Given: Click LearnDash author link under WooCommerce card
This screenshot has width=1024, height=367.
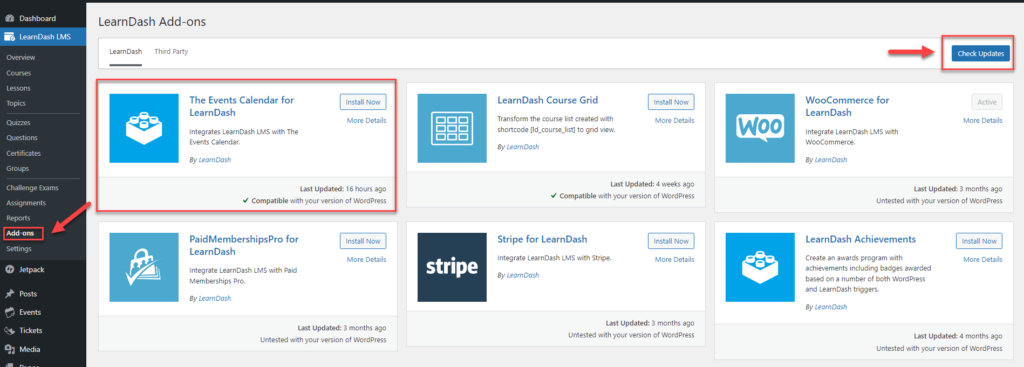Looking at the screenshot, I should tap(831, 159).
